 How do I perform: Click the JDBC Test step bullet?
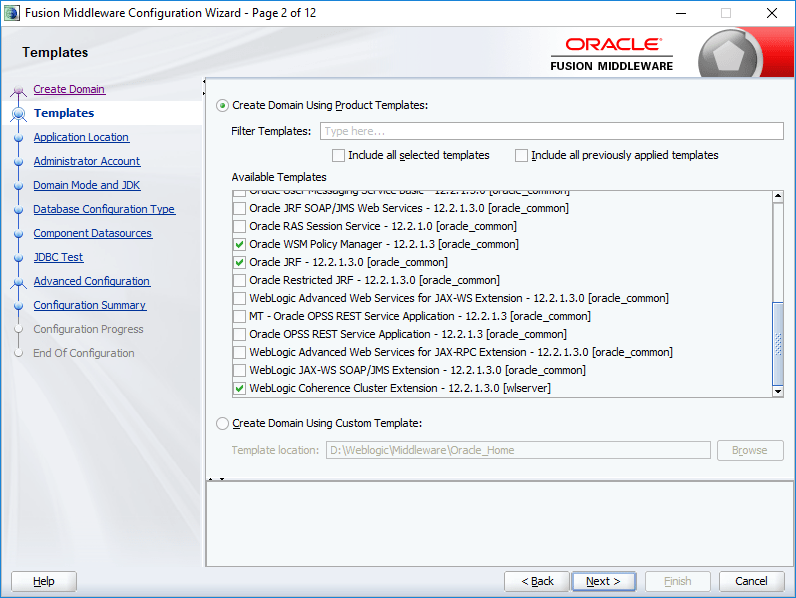click(19, 257)
